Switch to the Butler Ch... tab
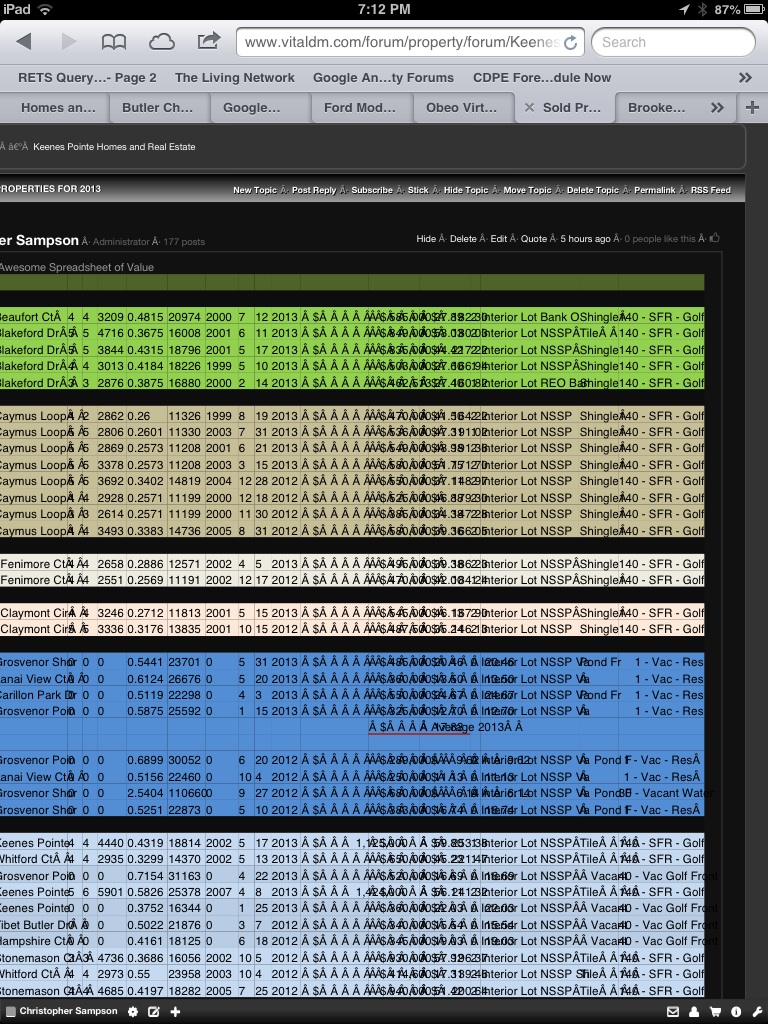The width and height of the screenshot is (768, 1024). click(157, 107)
